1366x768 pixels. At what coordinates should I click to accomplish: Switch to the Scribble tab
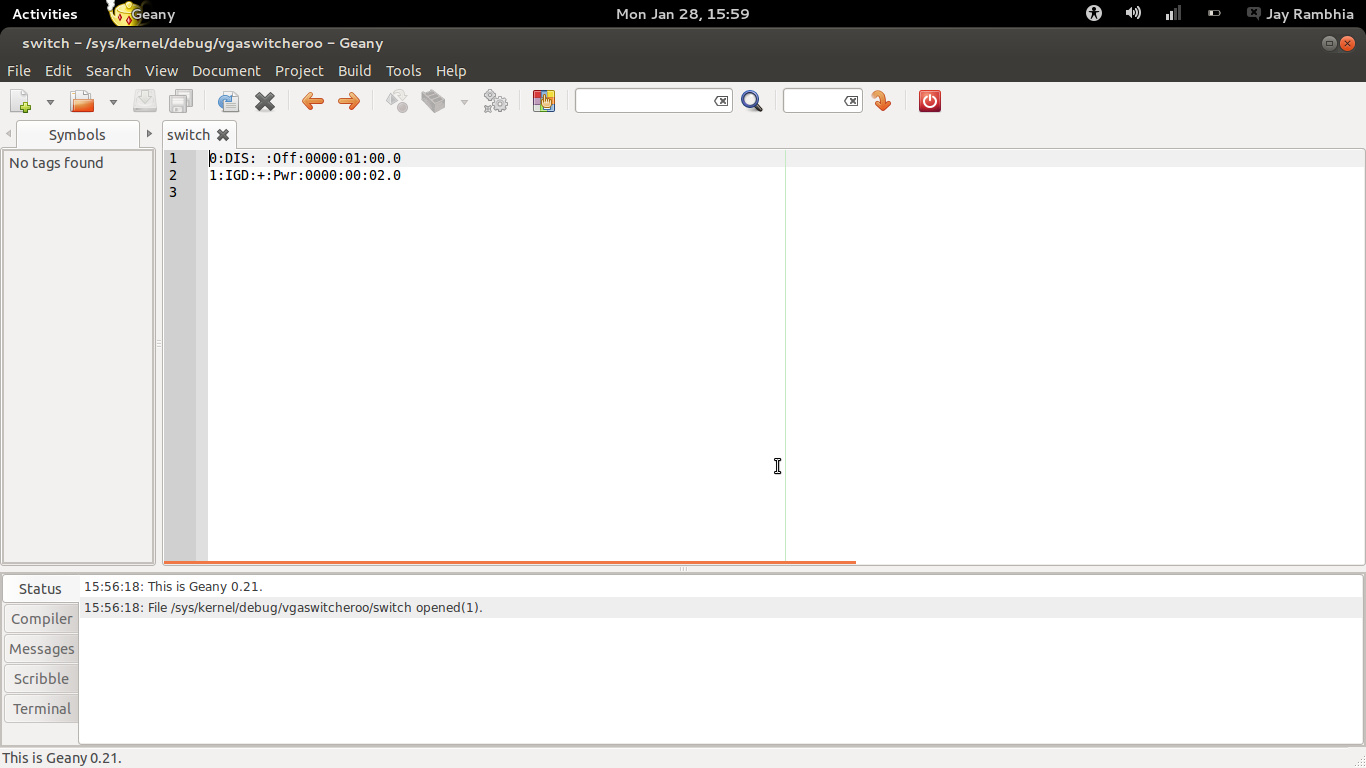41,679
